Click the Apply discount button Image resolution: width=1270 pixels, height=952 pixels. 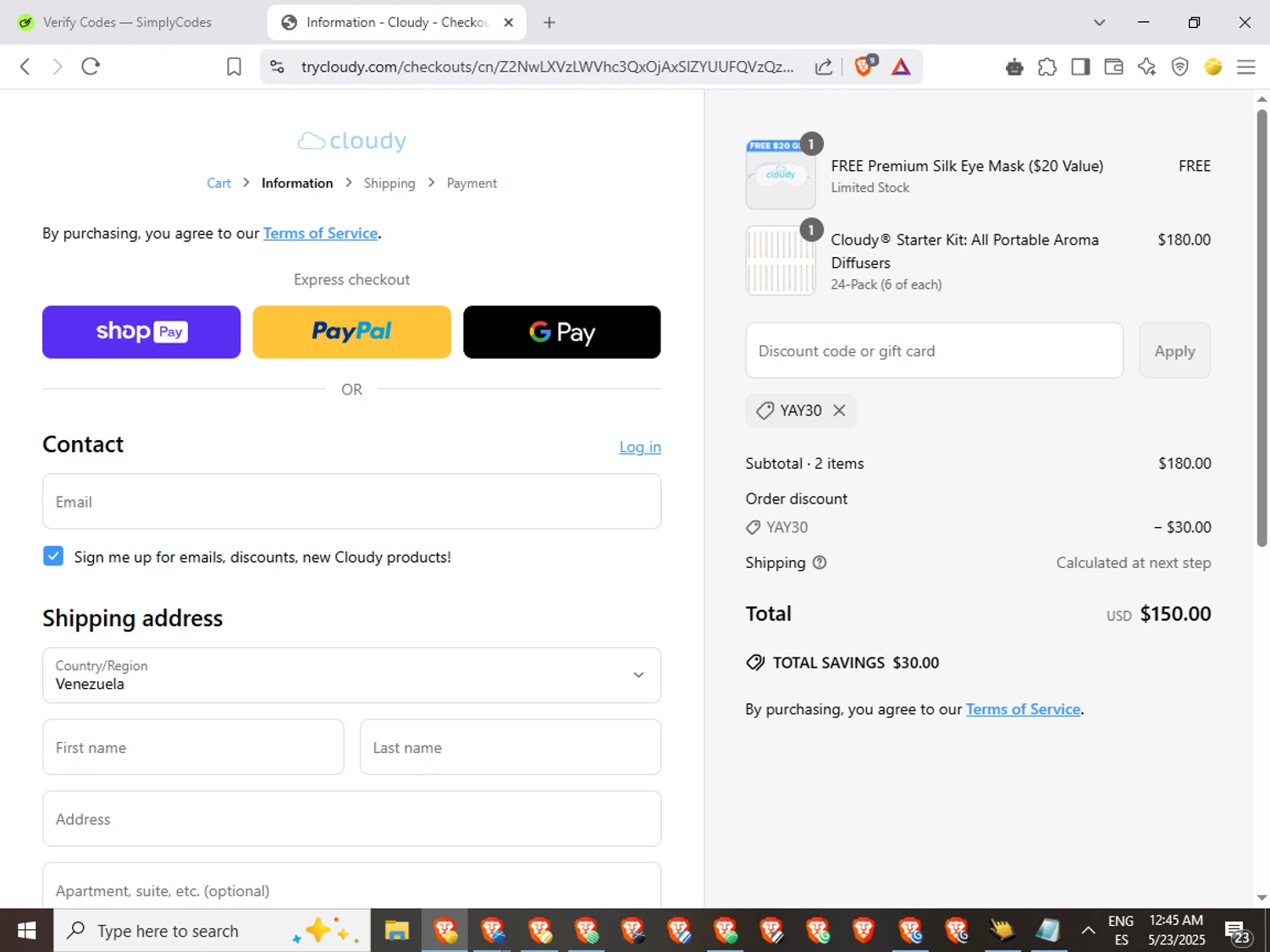coord(1174,350)
